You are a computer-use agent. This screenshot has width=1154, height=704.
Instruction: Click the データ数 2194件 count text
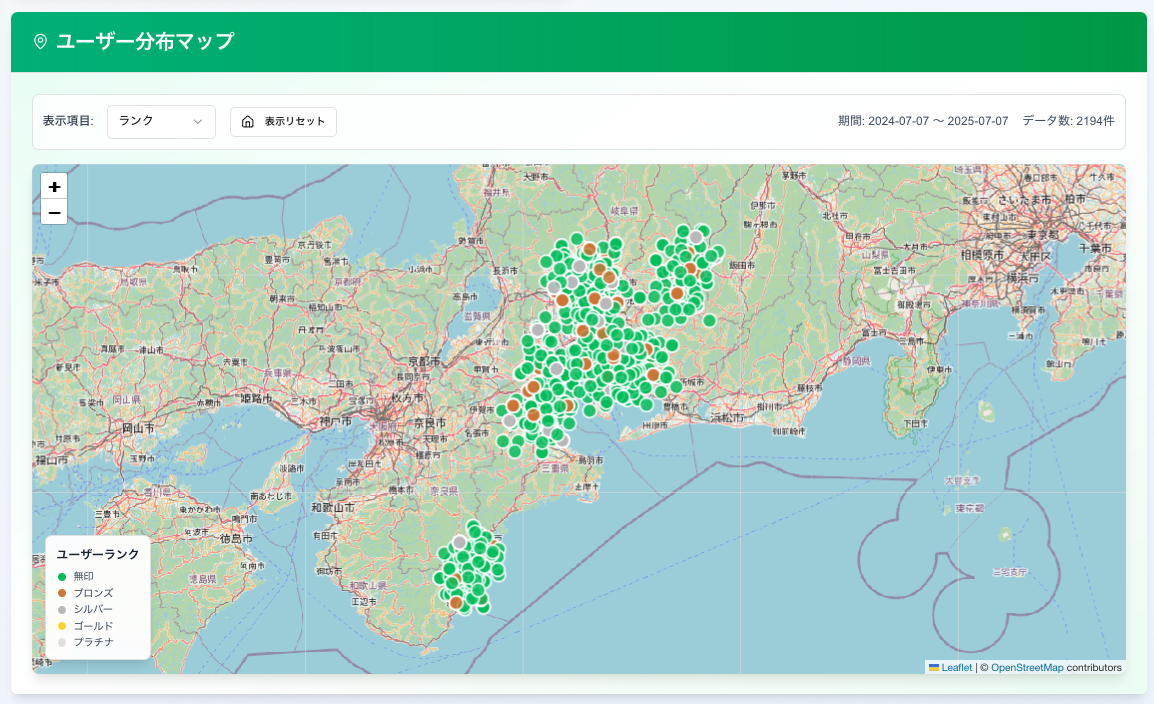coord(1068,121)
